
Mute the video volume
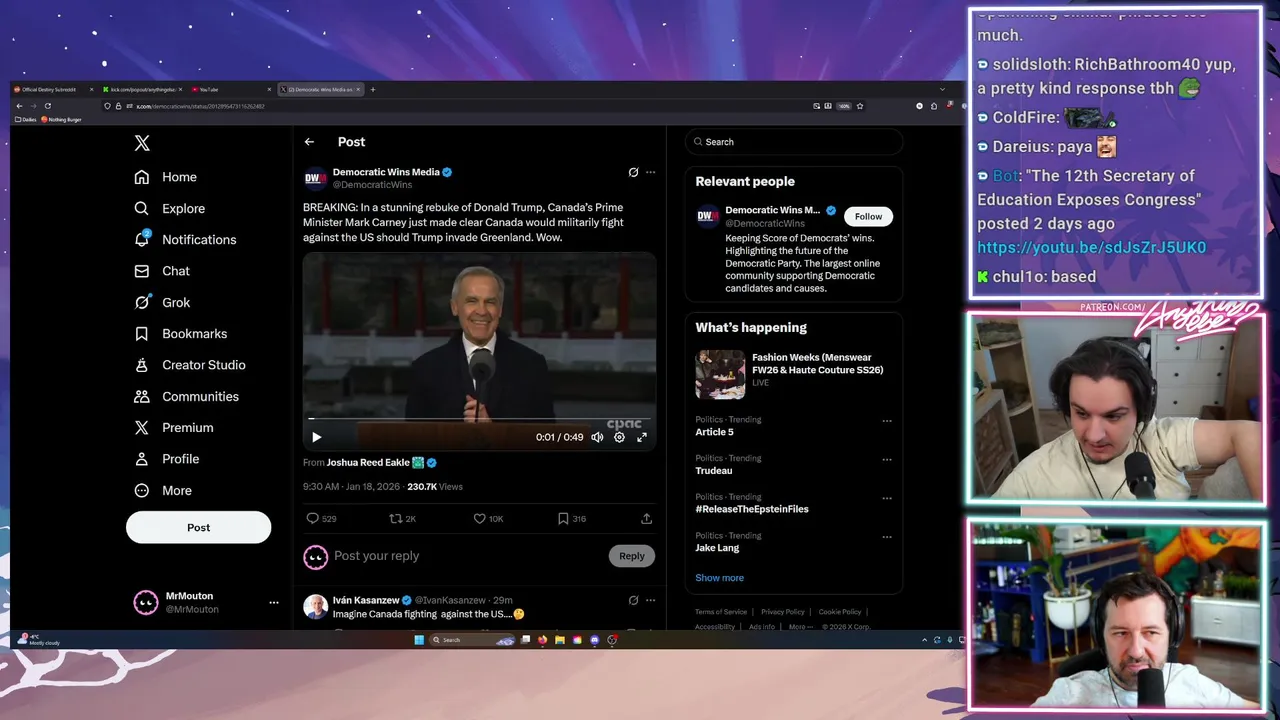(x=597, y=437)
